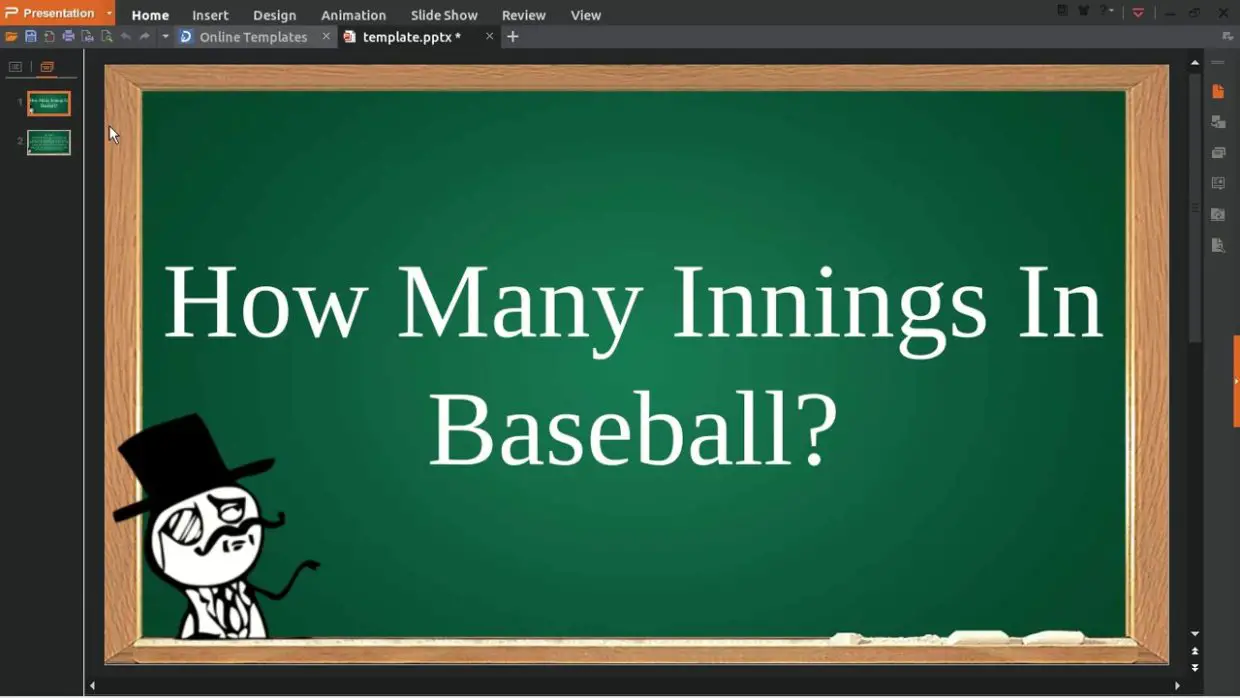Switch to outline view in the left pane

coord(14,66)
